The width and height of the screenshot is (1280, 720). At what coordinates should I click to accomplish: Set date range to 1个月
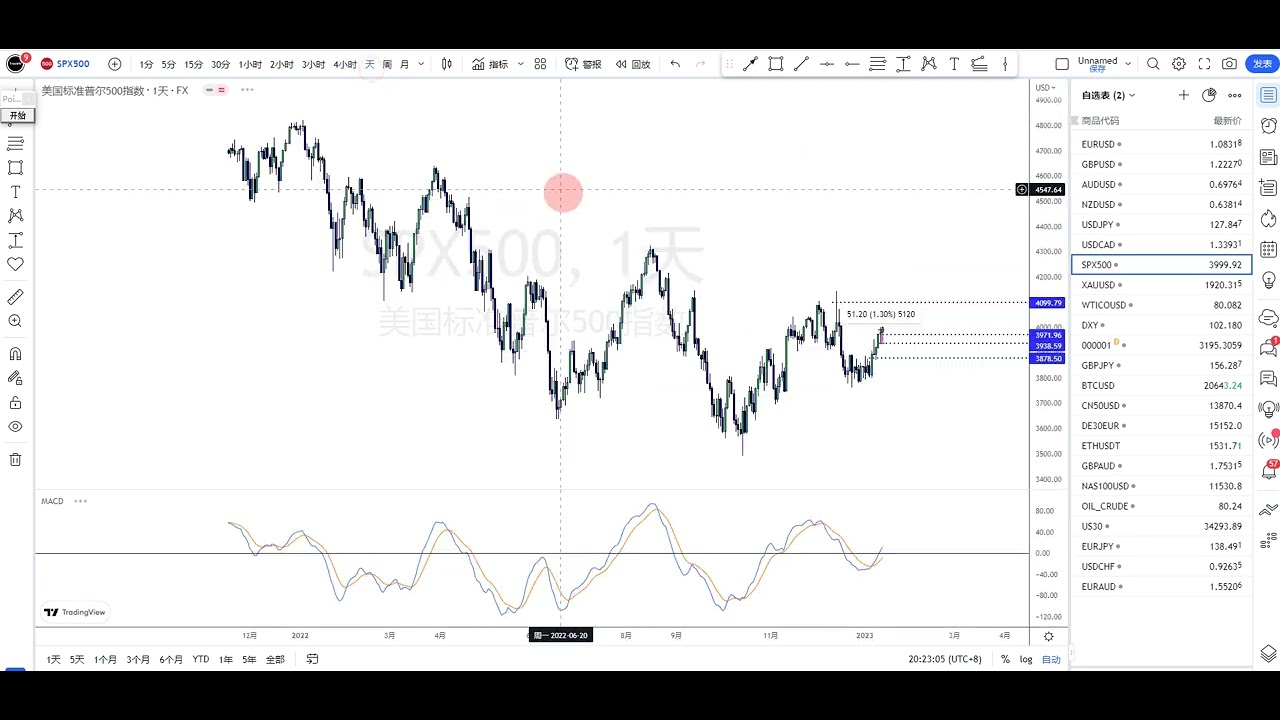pos(105,659)
